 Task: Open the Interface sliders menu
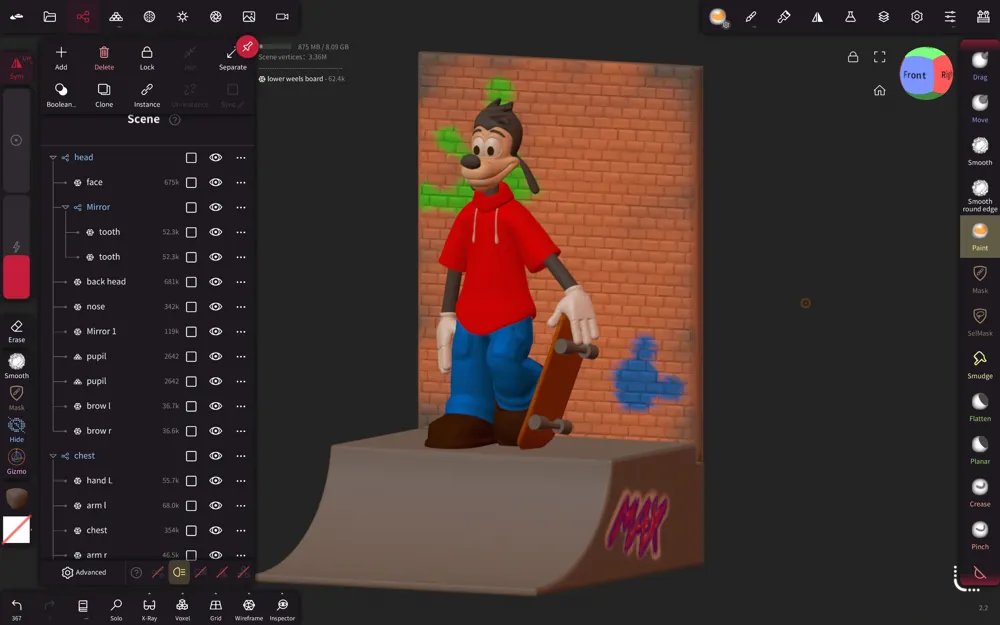(950, 17)
